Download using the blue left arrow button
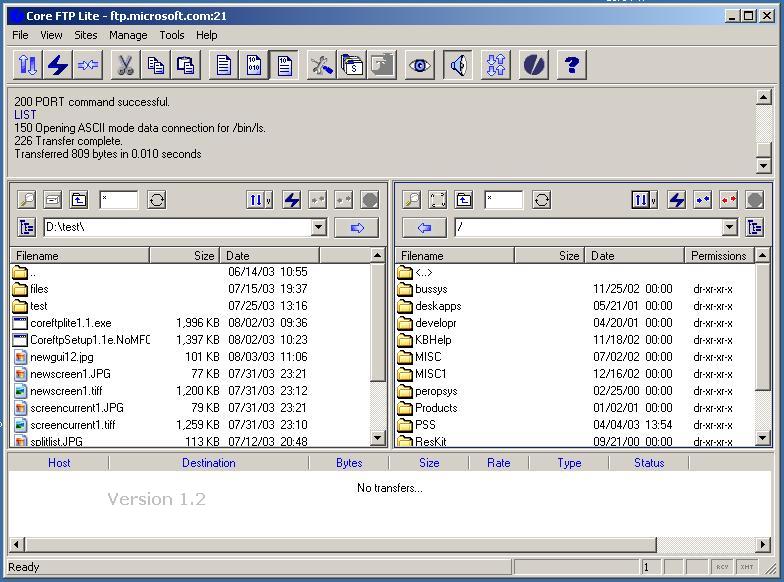 [424, 228]
